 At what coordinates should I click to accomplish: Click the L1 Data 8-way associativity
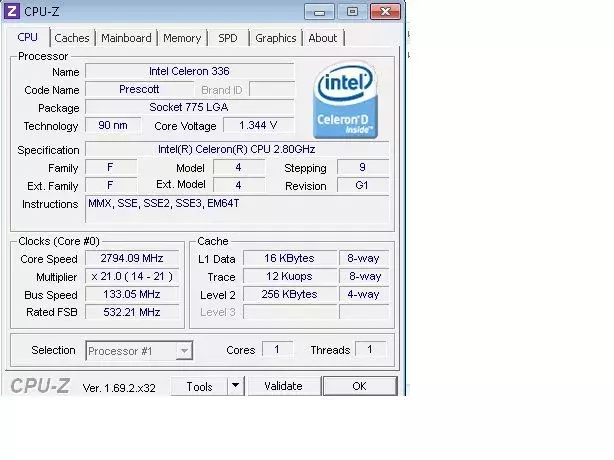364,258
